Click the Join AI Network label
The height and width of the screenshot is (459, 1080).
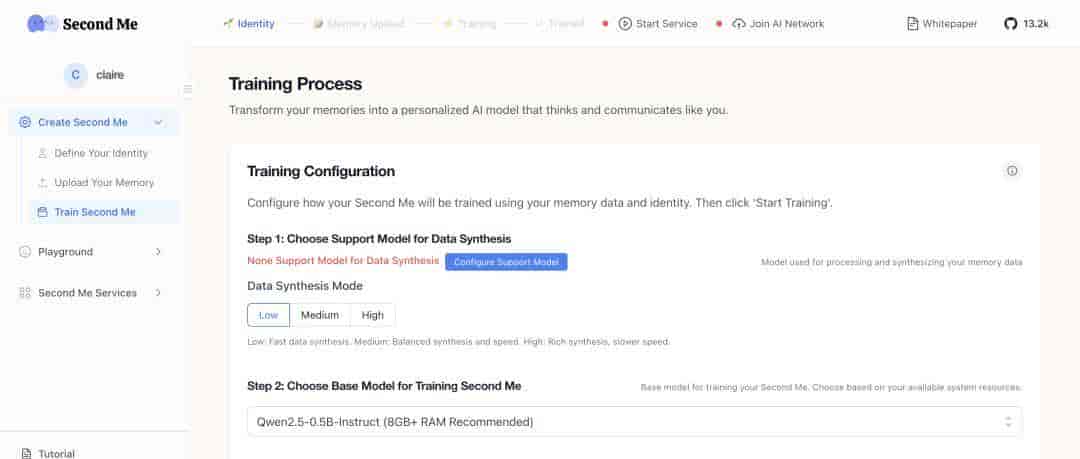787,23
